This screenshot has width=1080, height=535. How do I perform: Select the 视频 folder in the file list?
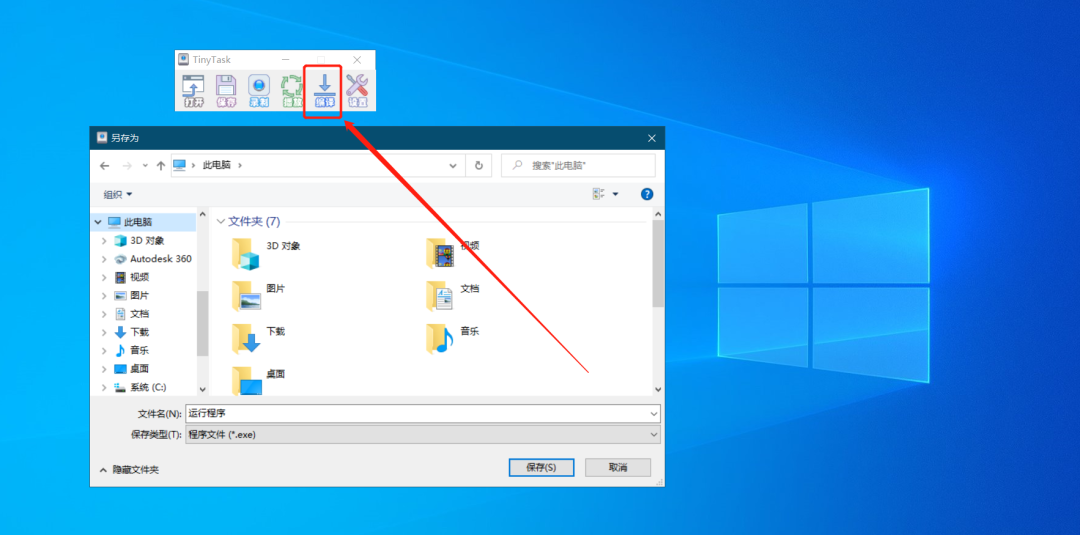453,253
